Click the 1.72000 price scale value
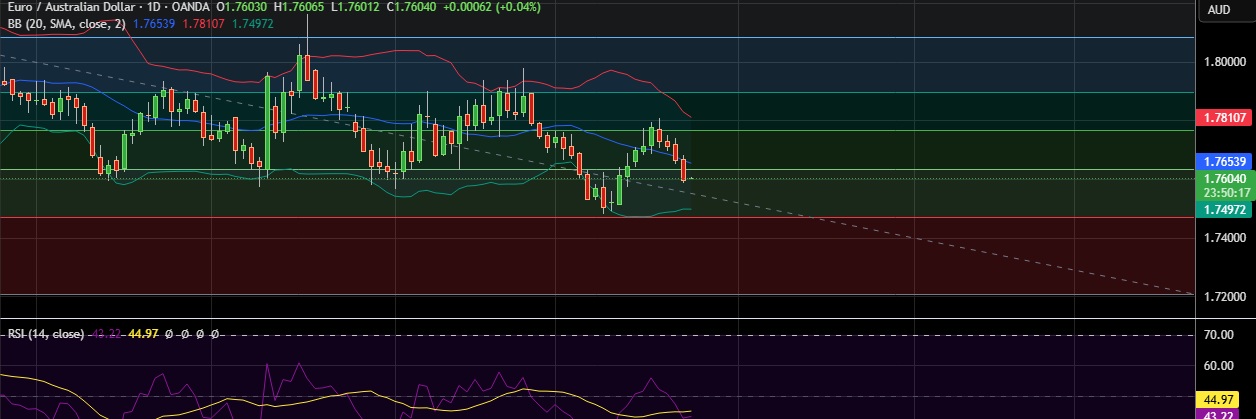1256x419 pixels. coord(1225,298)
